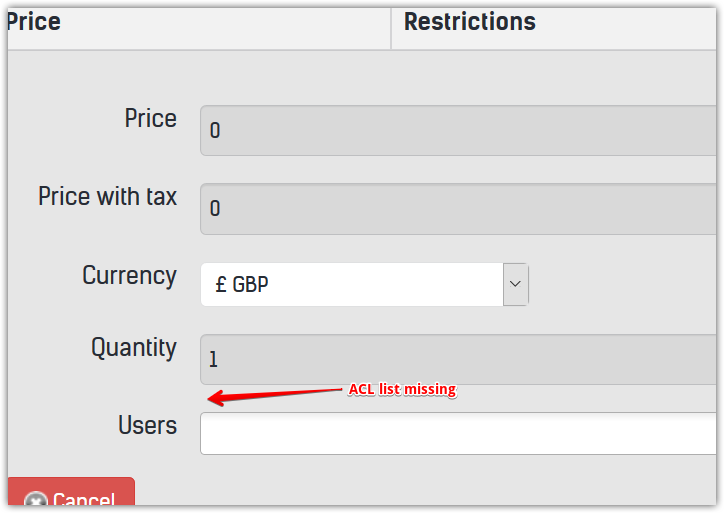Click the white X icon on Cancel
The width and height of the screenshot is (724, 513).
(36, 501)
